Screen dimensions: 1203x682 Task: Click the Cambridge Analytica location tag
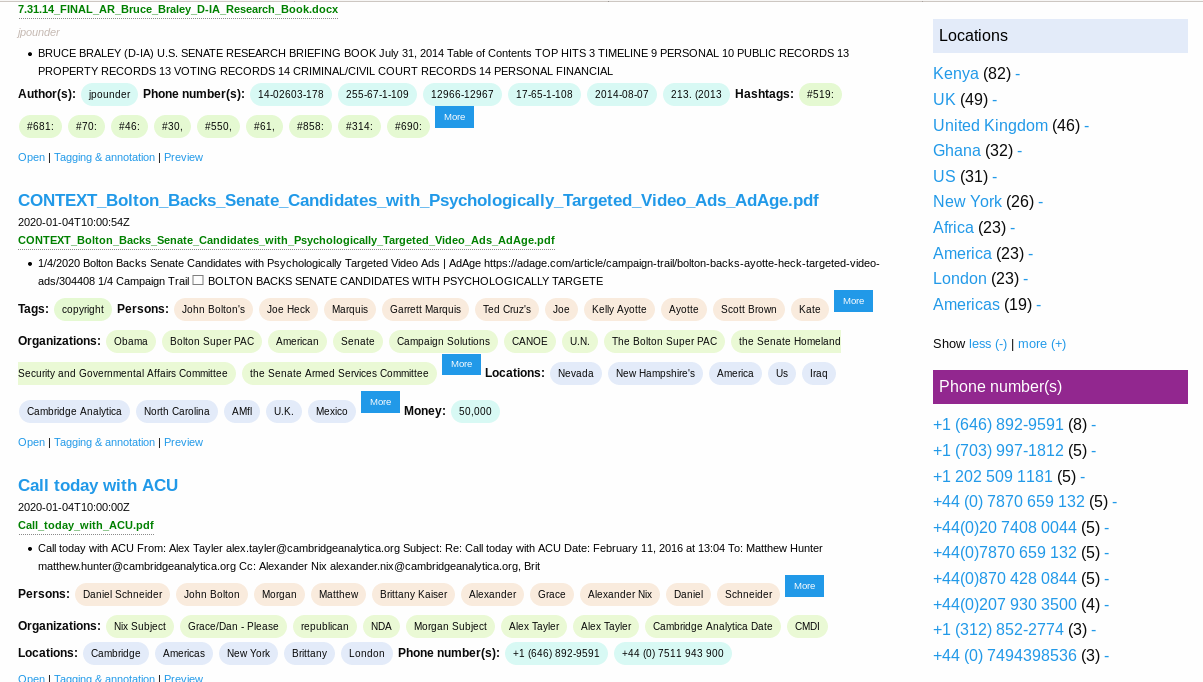[x=74, y=412]
